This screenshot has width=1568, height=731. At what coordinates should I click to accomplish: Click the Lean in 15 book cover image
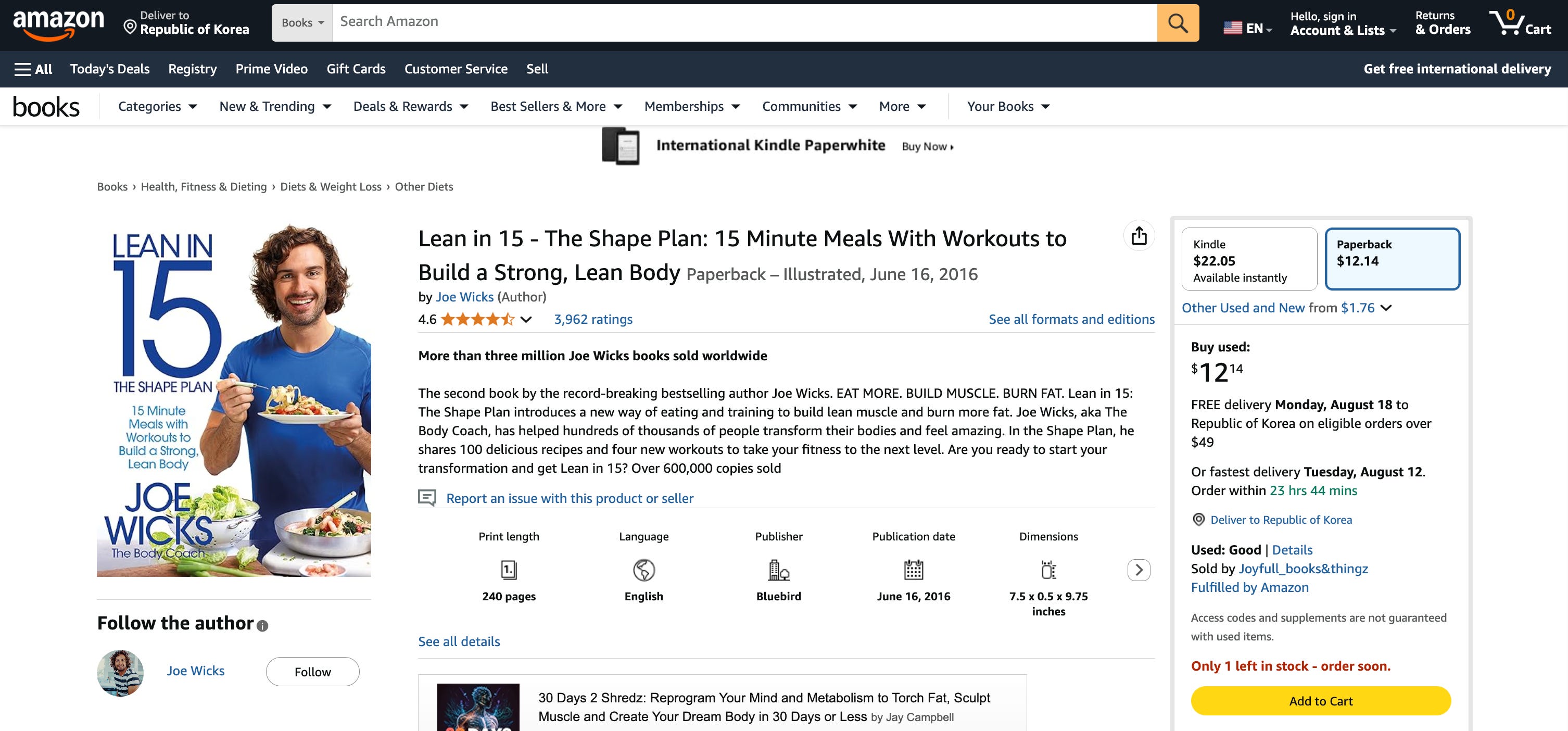(234, 400)
